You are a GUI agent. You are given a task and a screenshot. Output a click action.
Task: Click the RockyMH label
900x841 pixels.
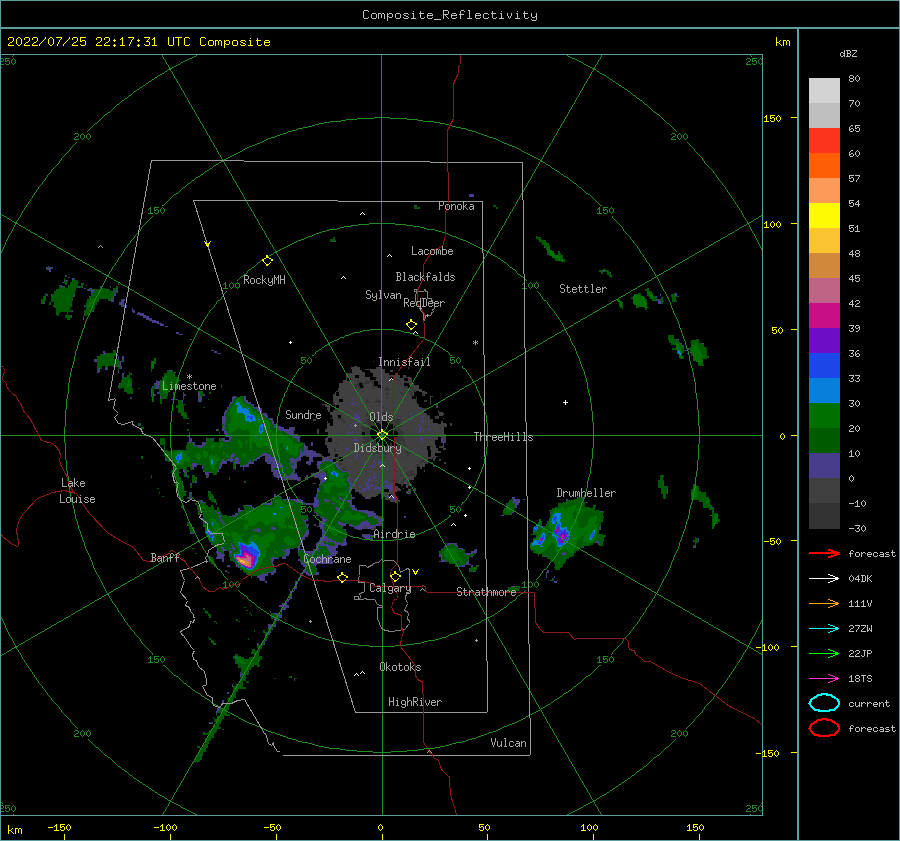click(264, 280)
